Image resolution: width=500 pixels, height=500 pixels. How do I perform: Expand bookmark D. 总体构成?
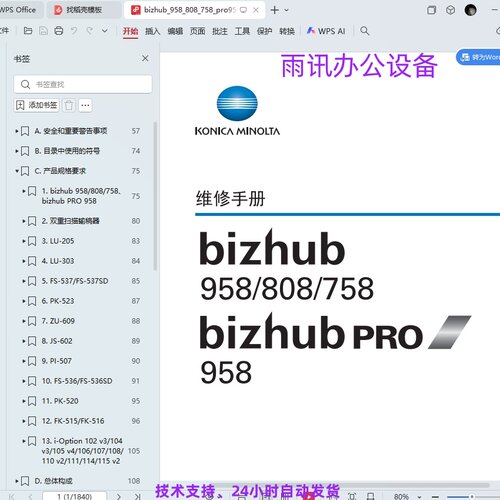pos(17,481)
